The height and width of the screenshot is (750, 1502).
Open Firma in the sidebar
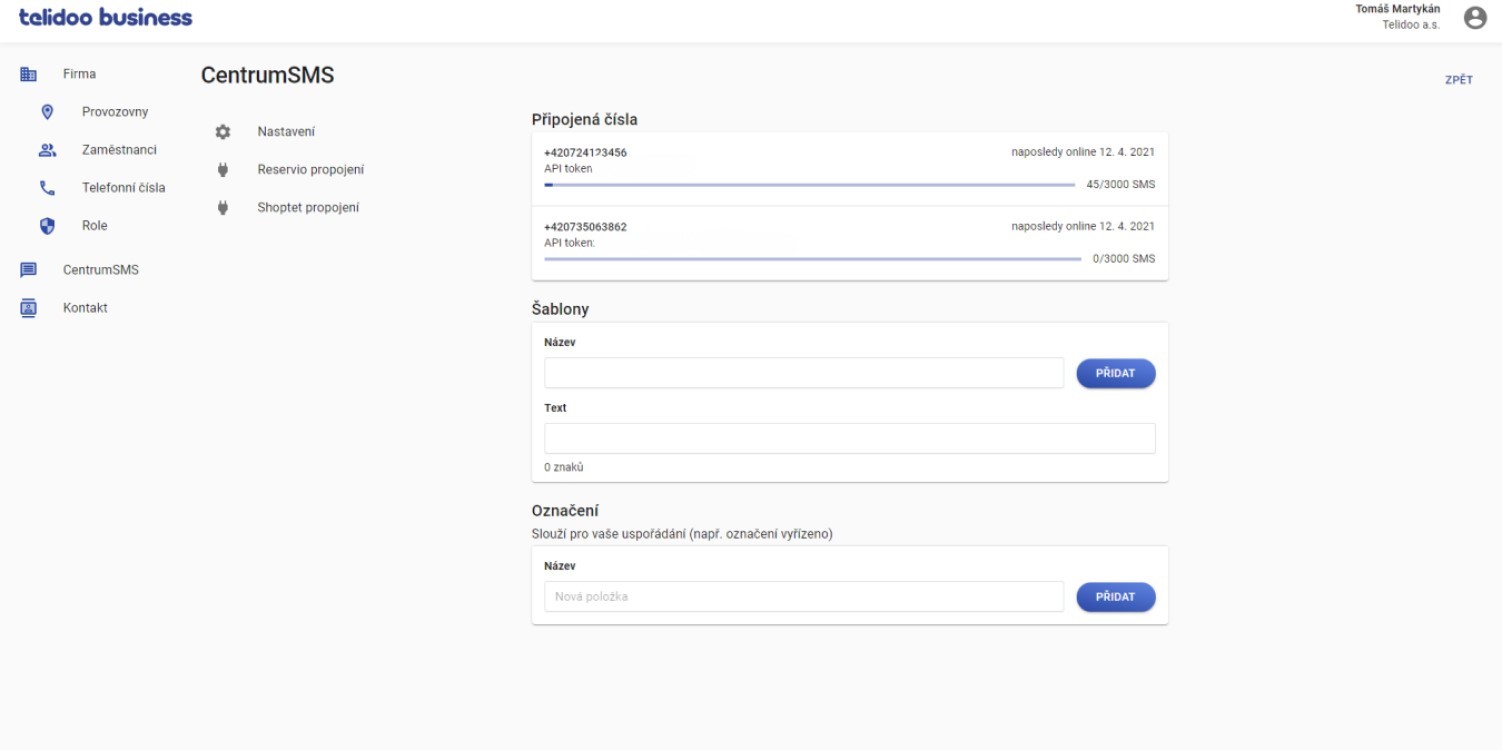[x=80, y=73]
